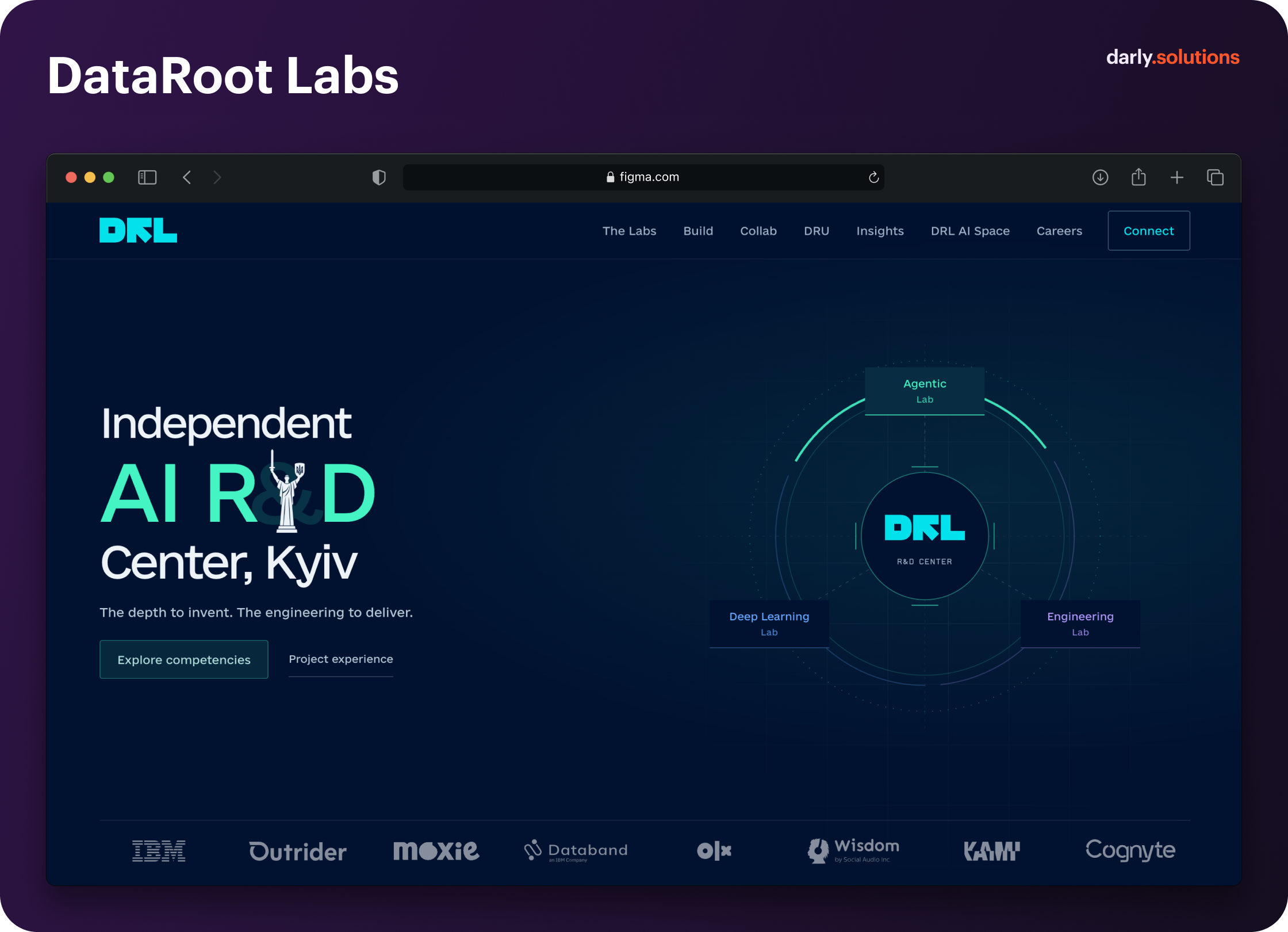Open the DRU menu item
This screenshot has height=932, width=1288.
click(816, 231)
